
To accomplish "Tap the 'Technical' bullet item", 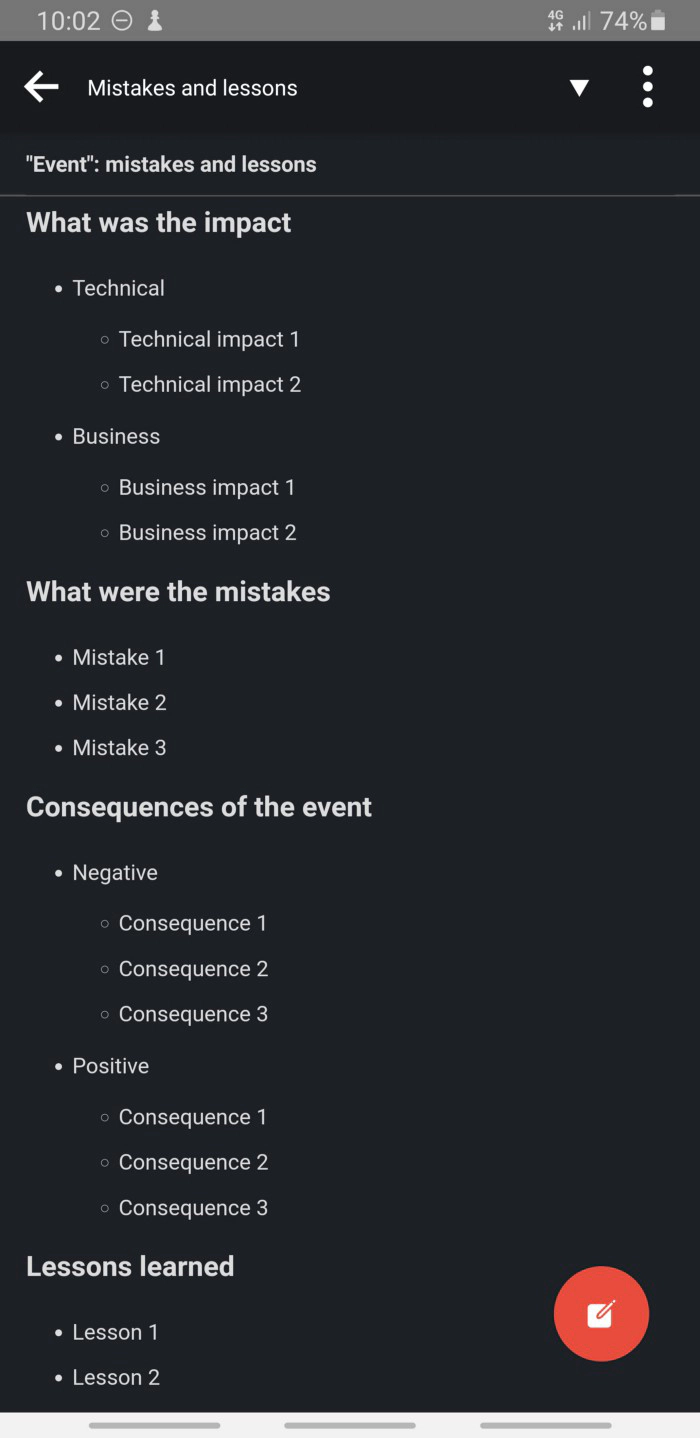I will (x=118, y=288).
